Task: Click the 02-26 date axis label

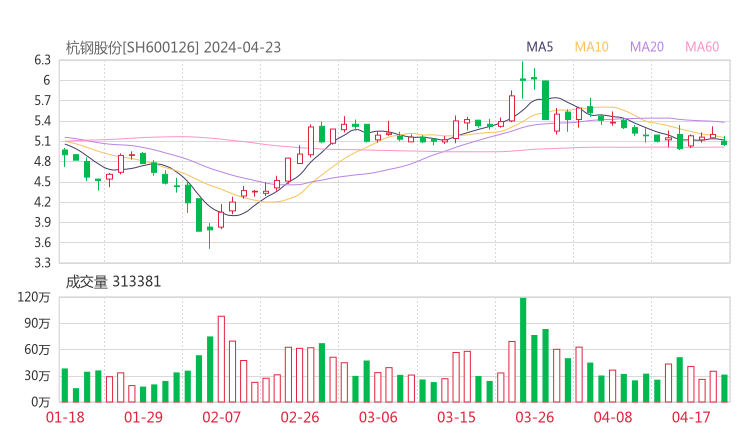Action: coord(300,417)
